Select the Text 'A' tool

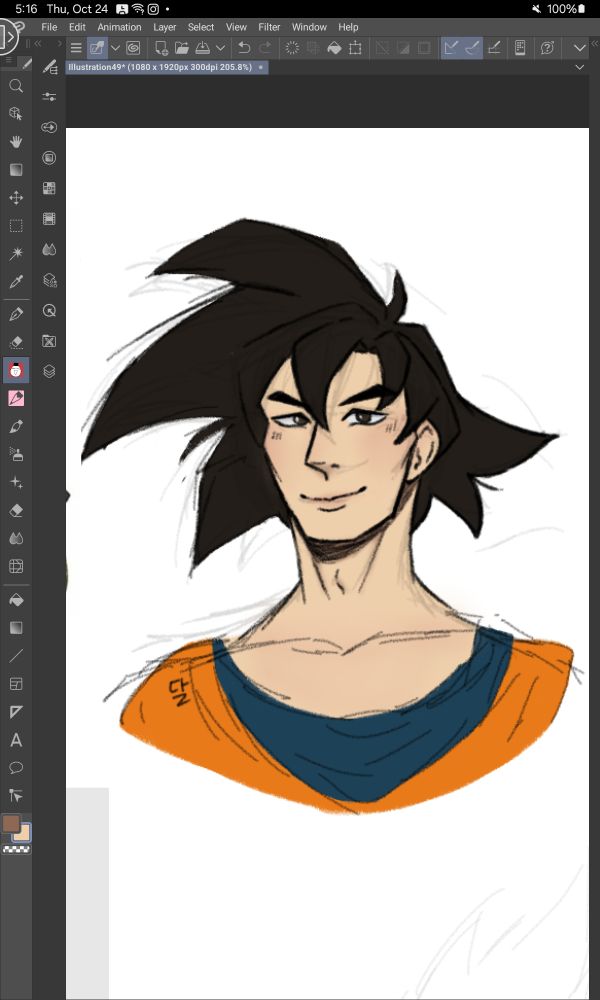(16, 740)
